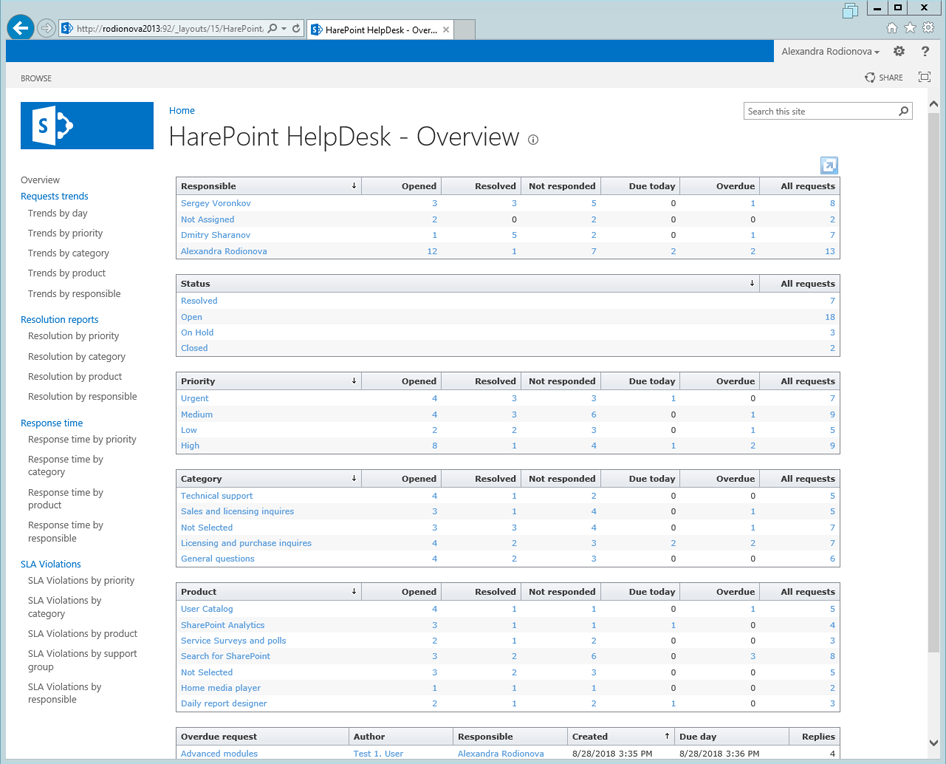
Task: Click the Home breadcrumb link
Action: click(182, 110)
